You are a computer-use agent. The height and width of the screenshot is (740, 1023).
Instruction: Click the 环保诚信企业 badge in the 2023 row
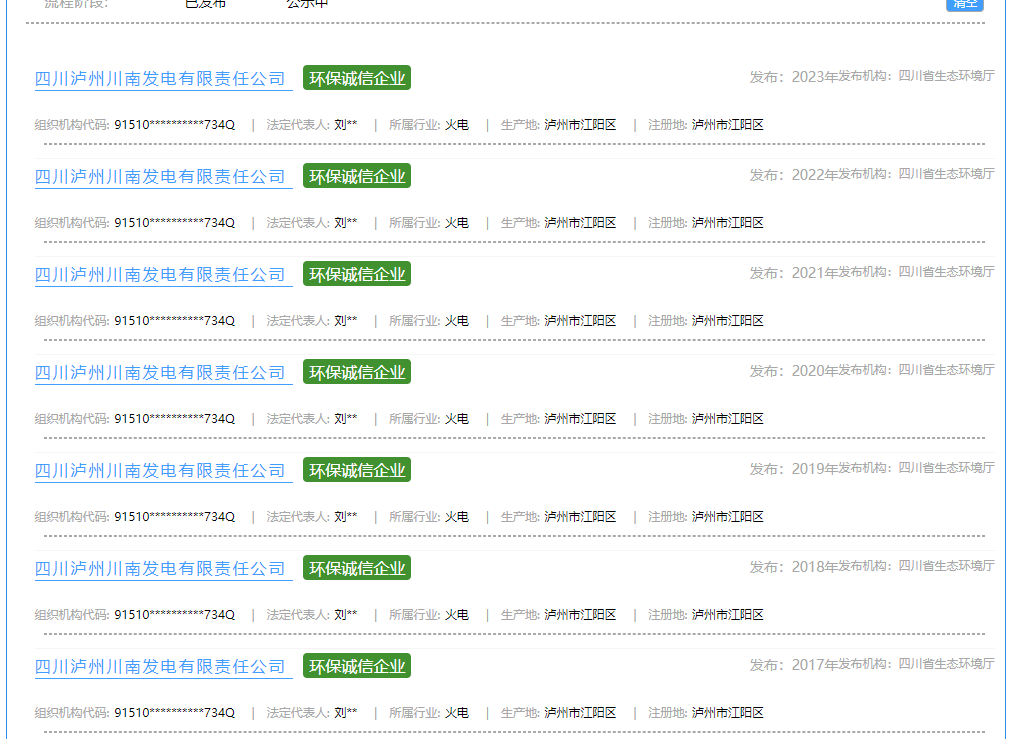pyautogui.click(x=357, y=79)
